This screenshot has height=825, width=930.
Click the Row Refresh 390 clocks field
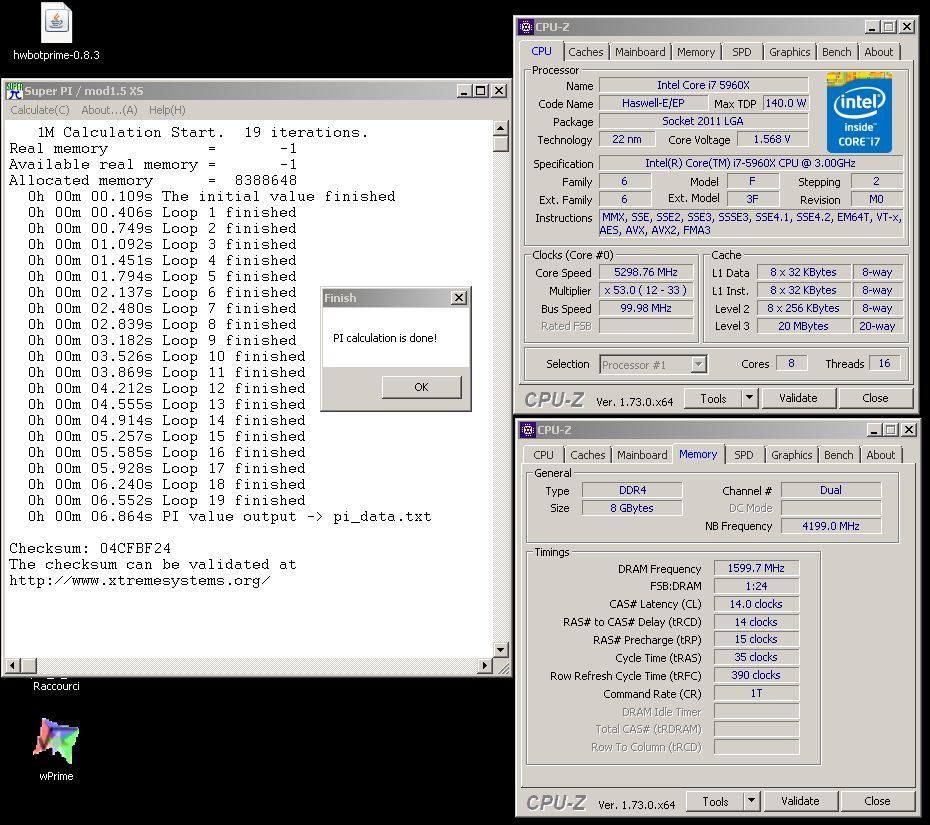(756, 675)
